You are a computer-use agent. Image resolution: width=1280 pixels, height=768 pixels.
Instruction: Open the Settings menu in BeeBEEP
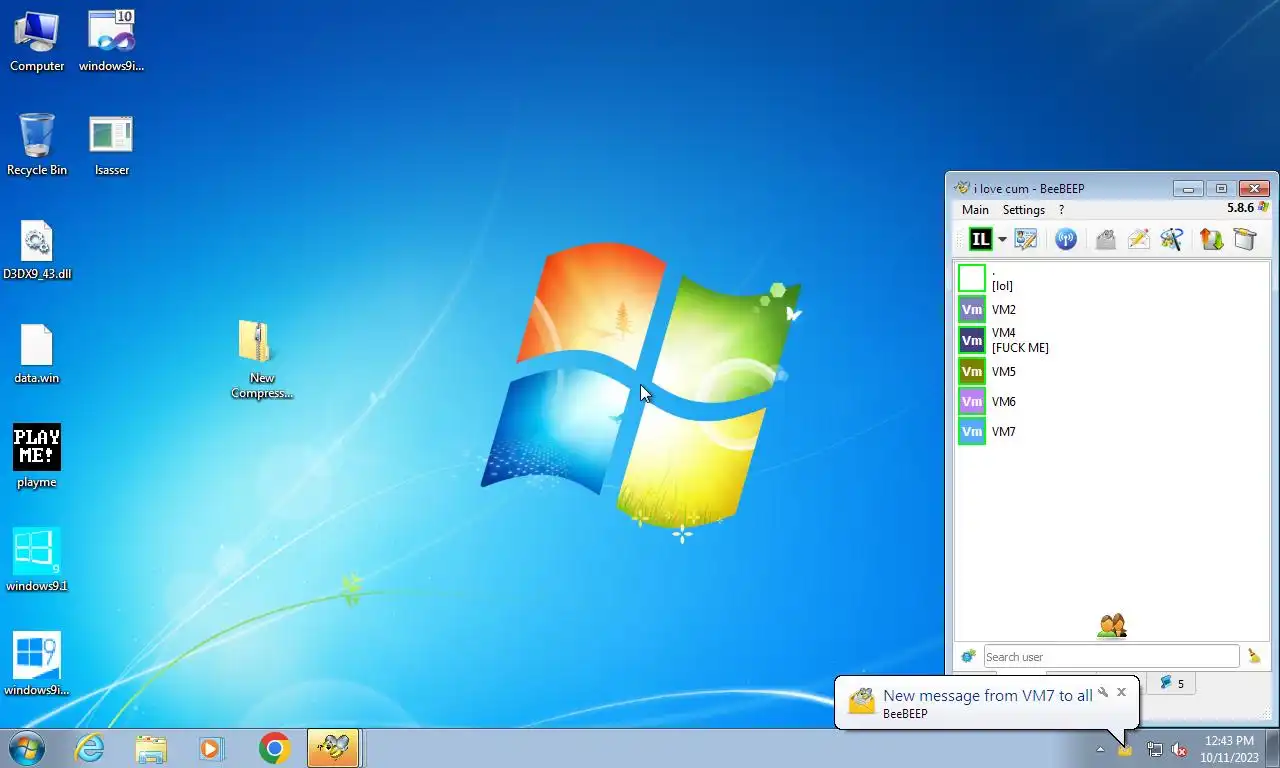(x=1024, y=210)
